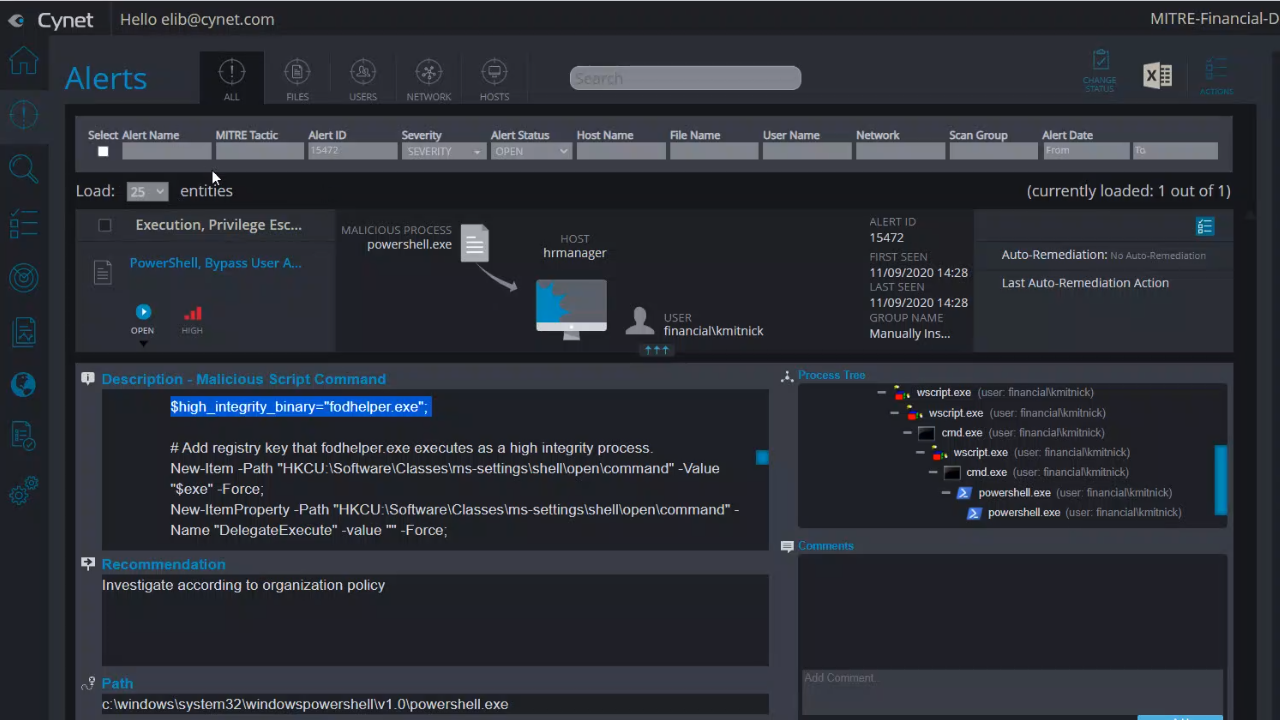
Task: Click the Process Tree scrollbar thumb
Action: point(1220,480)
